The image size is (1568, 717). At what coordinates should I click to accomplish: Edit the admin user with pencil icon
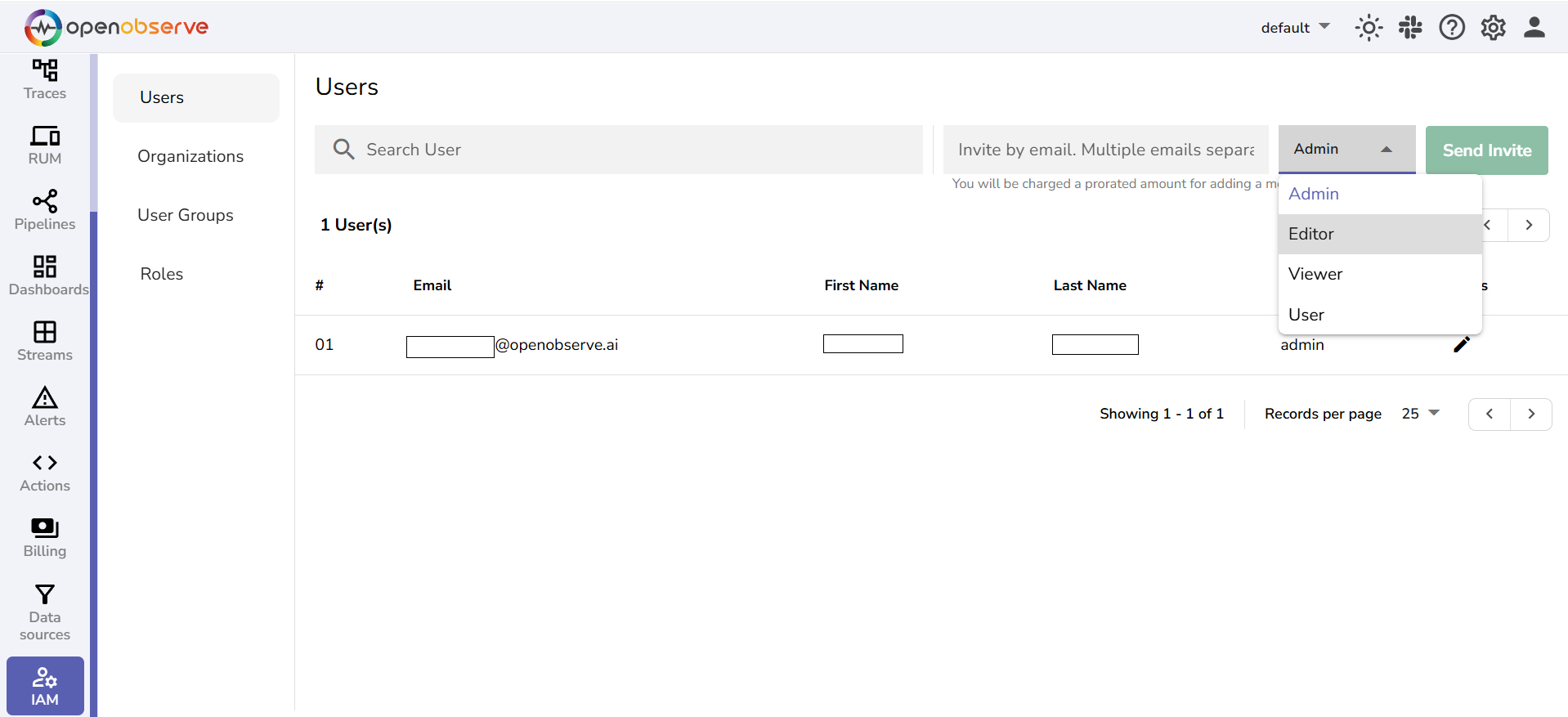point(1462,344)
